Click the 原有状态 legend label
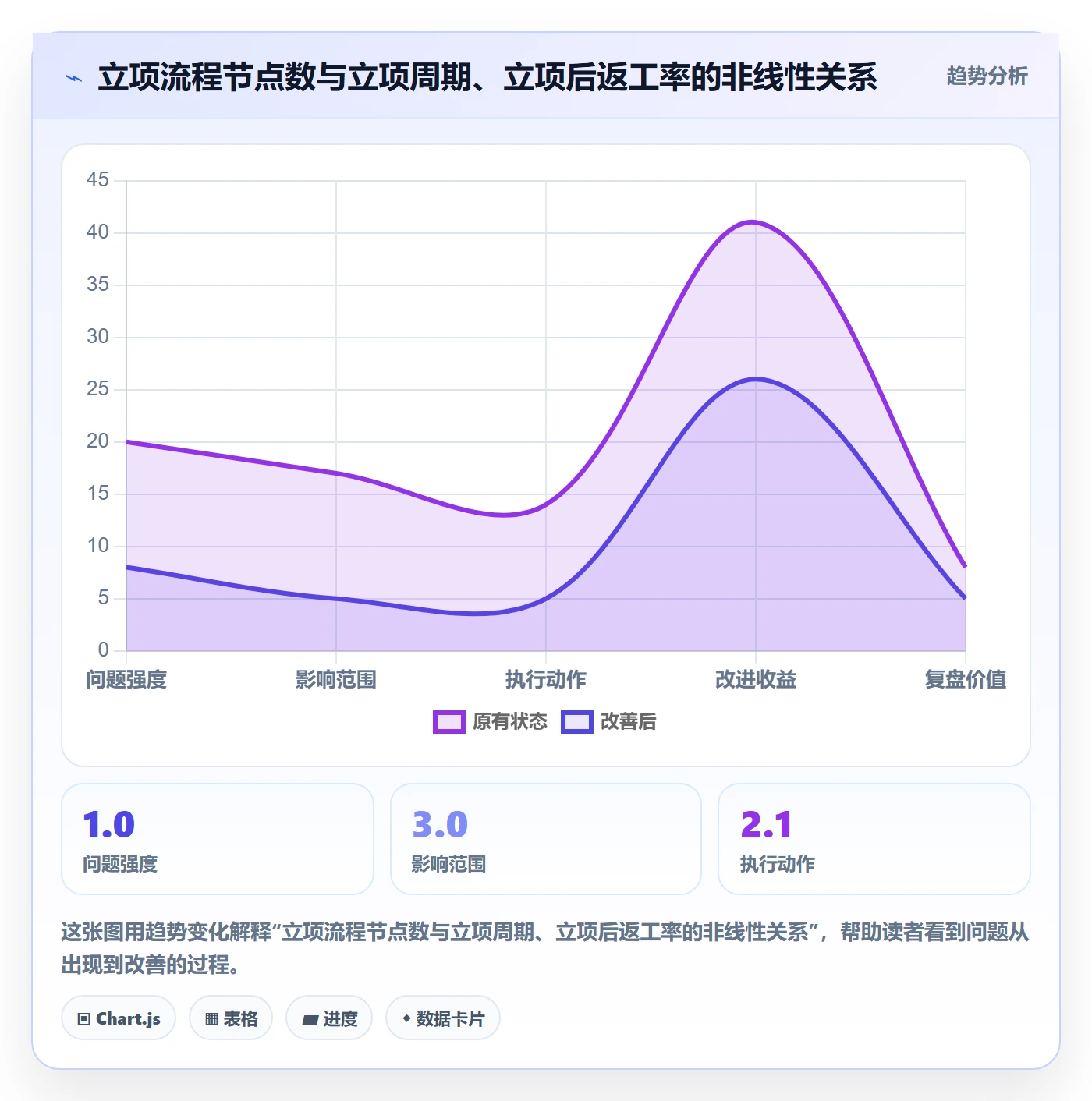1092x1101 pixels. pyautogui.click(x=510, y=722)
